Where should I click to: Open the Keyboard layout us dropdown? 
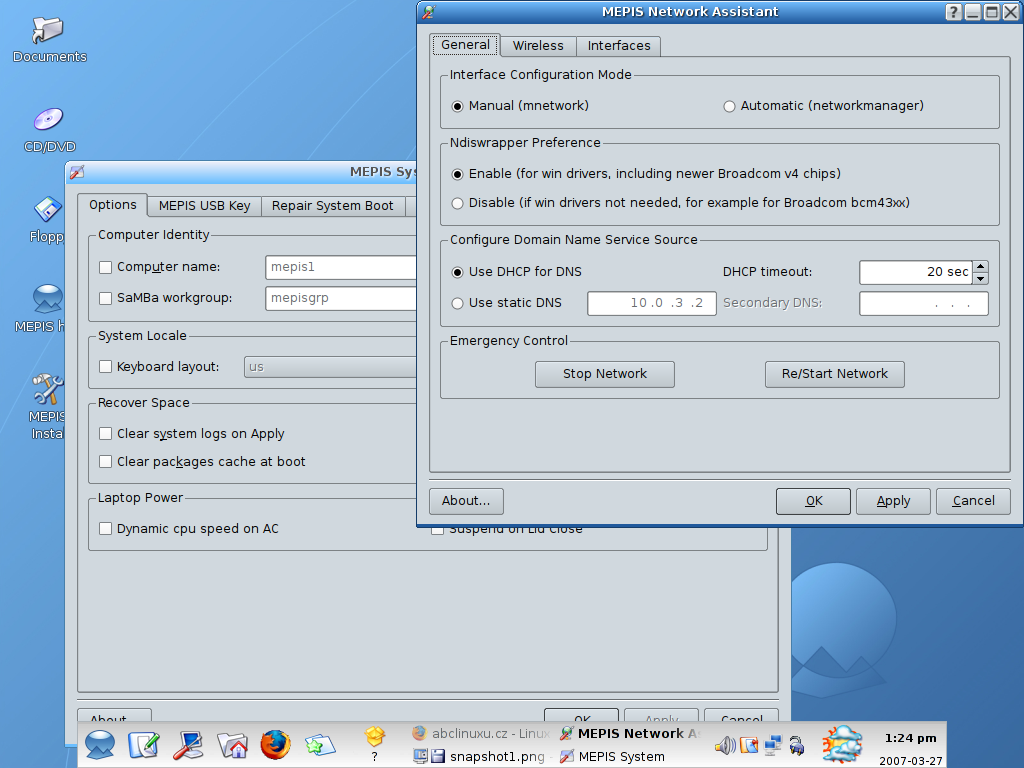[330, 367]
